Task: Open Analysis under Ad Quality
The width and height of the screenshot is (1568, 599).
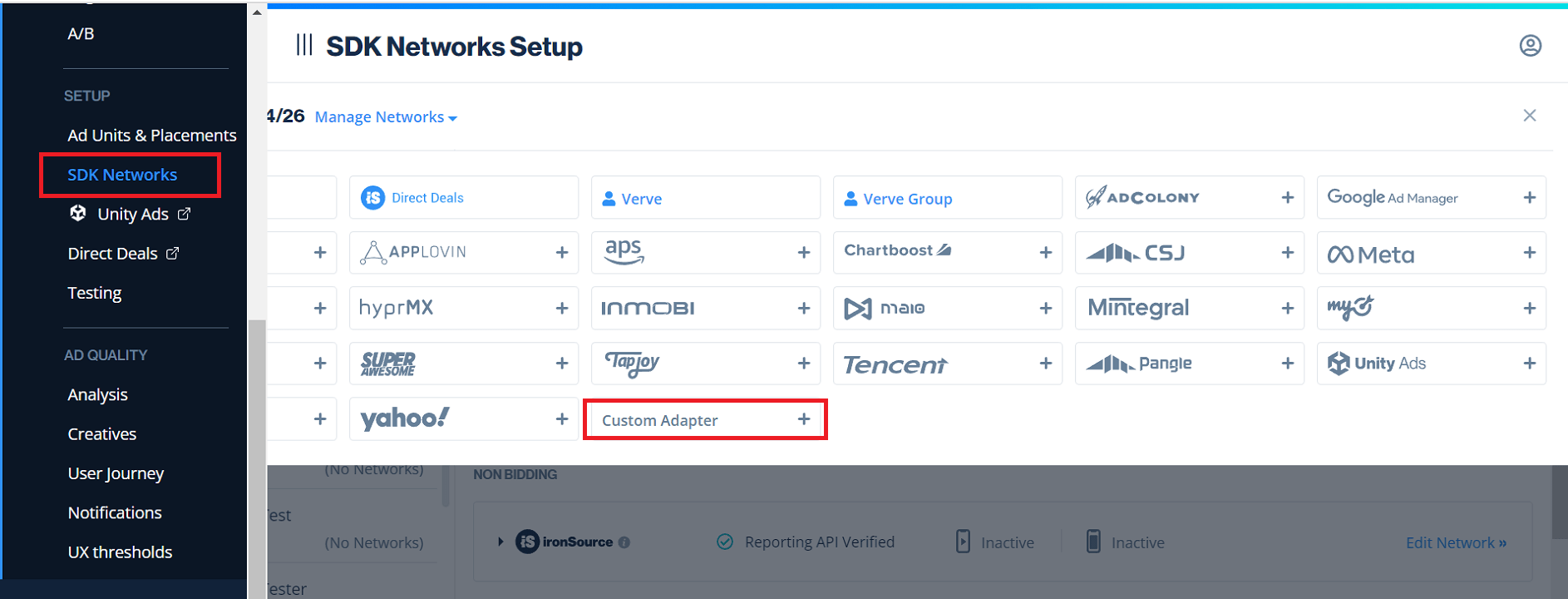Action: point(97,394)
